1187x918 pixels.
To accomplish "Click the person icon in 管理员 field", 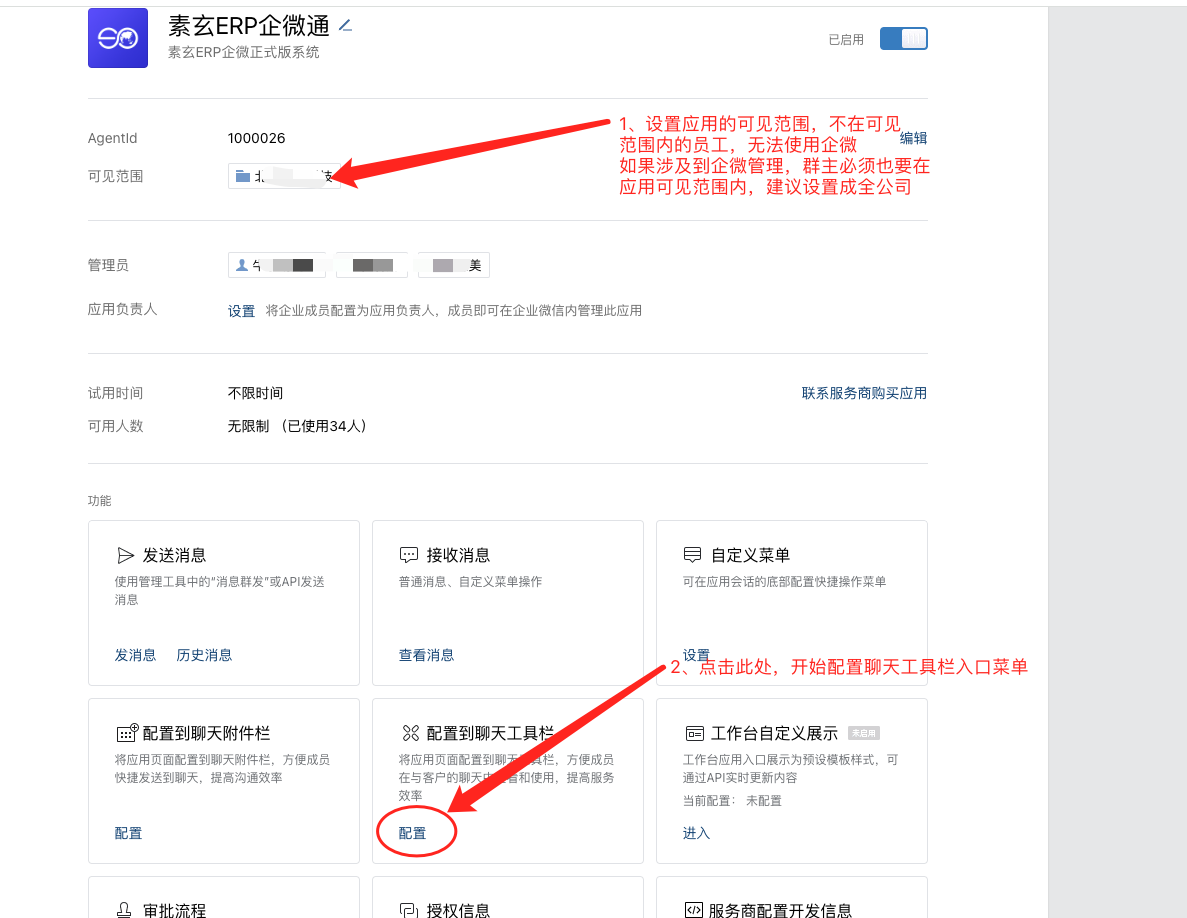I will click(242, 265).
